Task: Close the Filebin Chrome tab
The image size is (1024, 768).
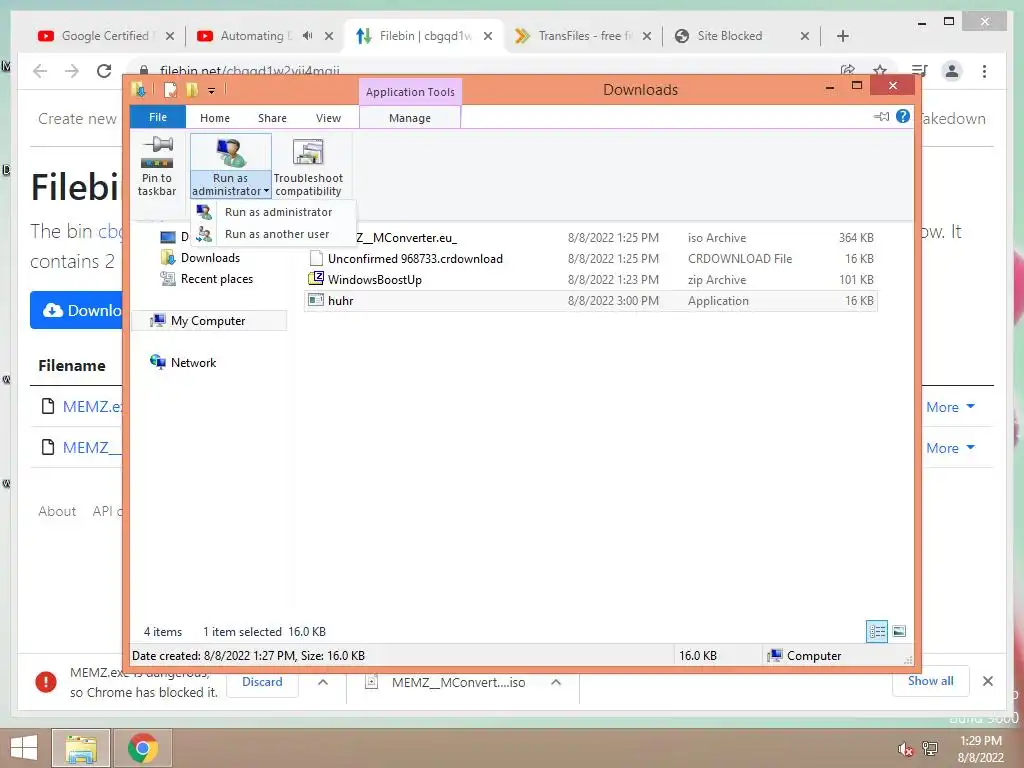Action: click(488, 36)
